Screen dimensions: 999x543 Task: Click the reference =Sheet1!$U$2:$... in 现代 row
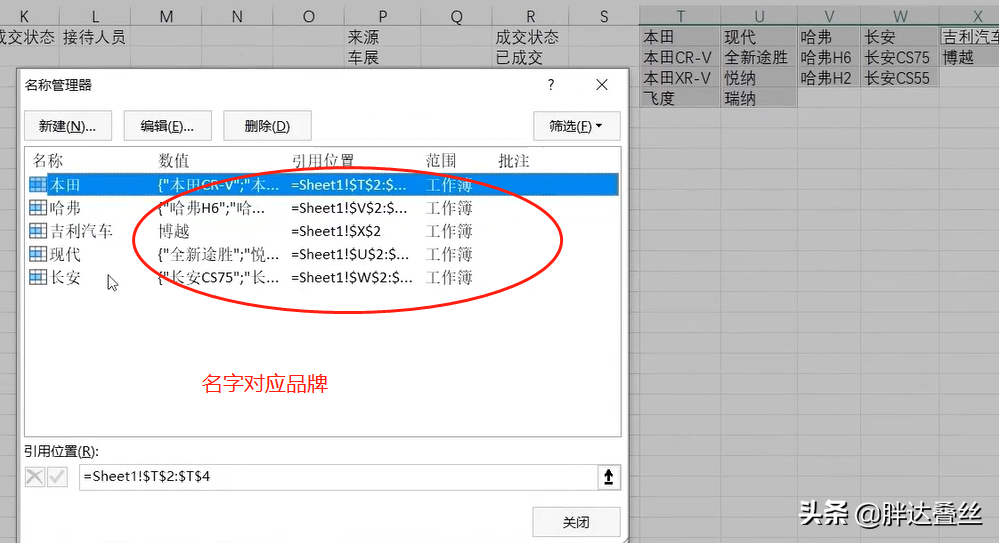click(x=350, y=254)
